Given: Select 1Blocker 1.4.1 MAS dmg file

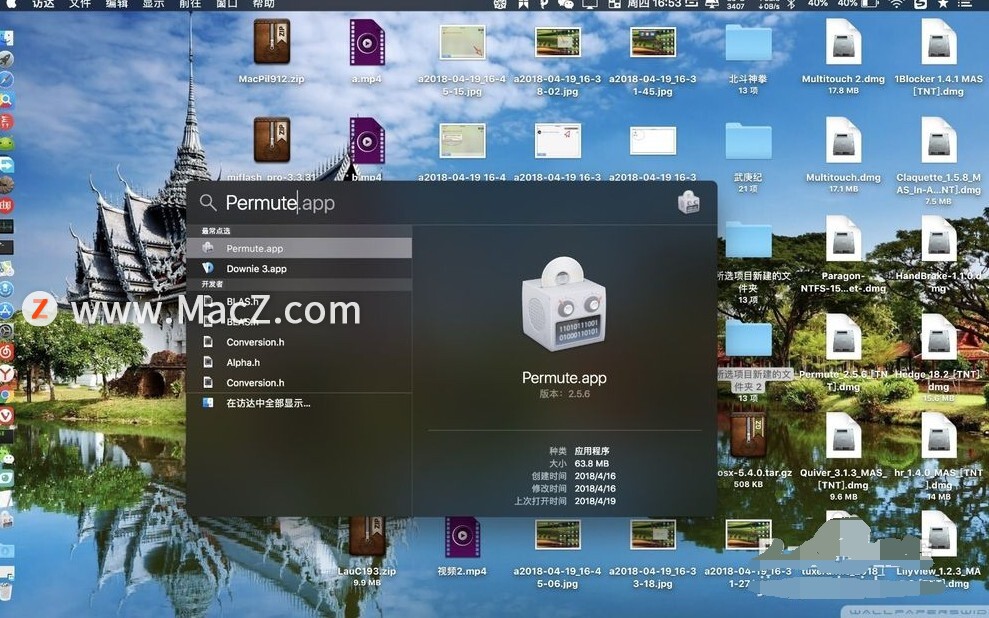Looking at the screenshot, I should [939, 42].
